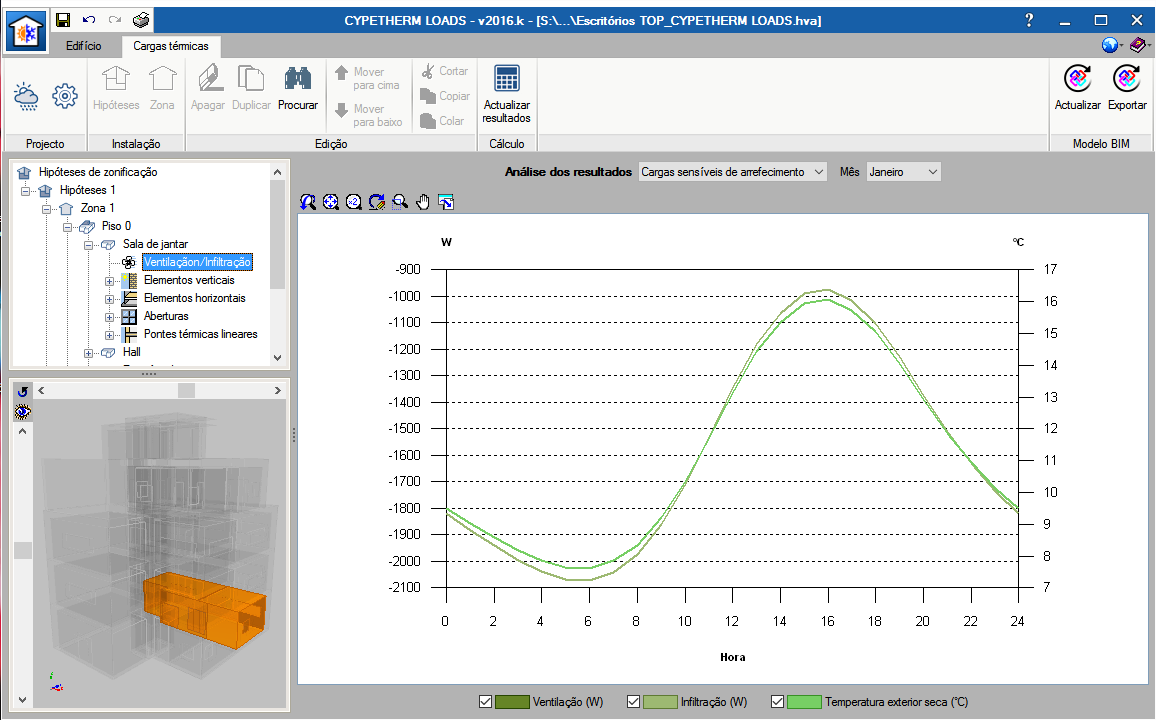This screenshot has height=720, width=1156.
Task: Click the chart window export tool
Action: coord(446,202)
